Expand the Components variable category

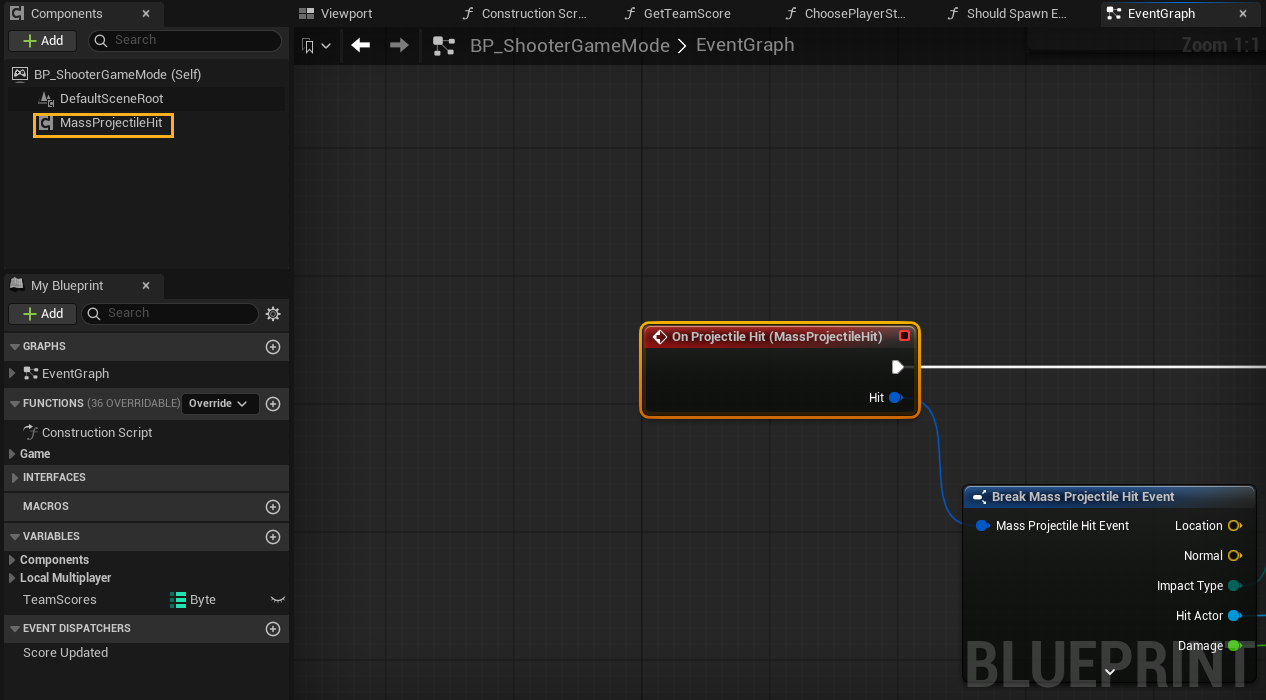pos(12,560)
